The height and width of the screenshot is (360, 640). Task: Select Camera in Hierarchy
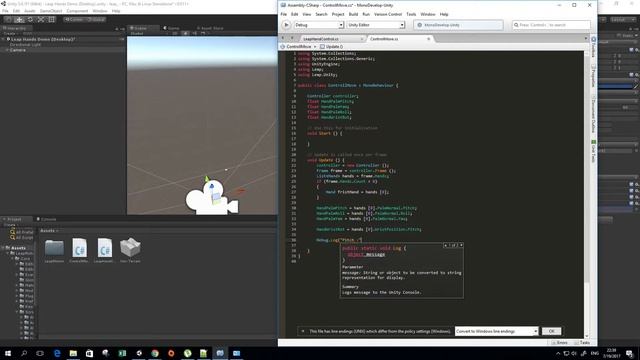pos(18,50)
